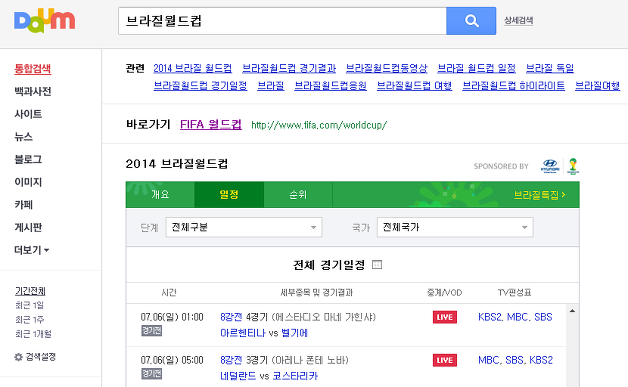The width and height of the screenshot is (628, 387).
Task: Switch to the 순위 tab
Action: coord(298,195)
